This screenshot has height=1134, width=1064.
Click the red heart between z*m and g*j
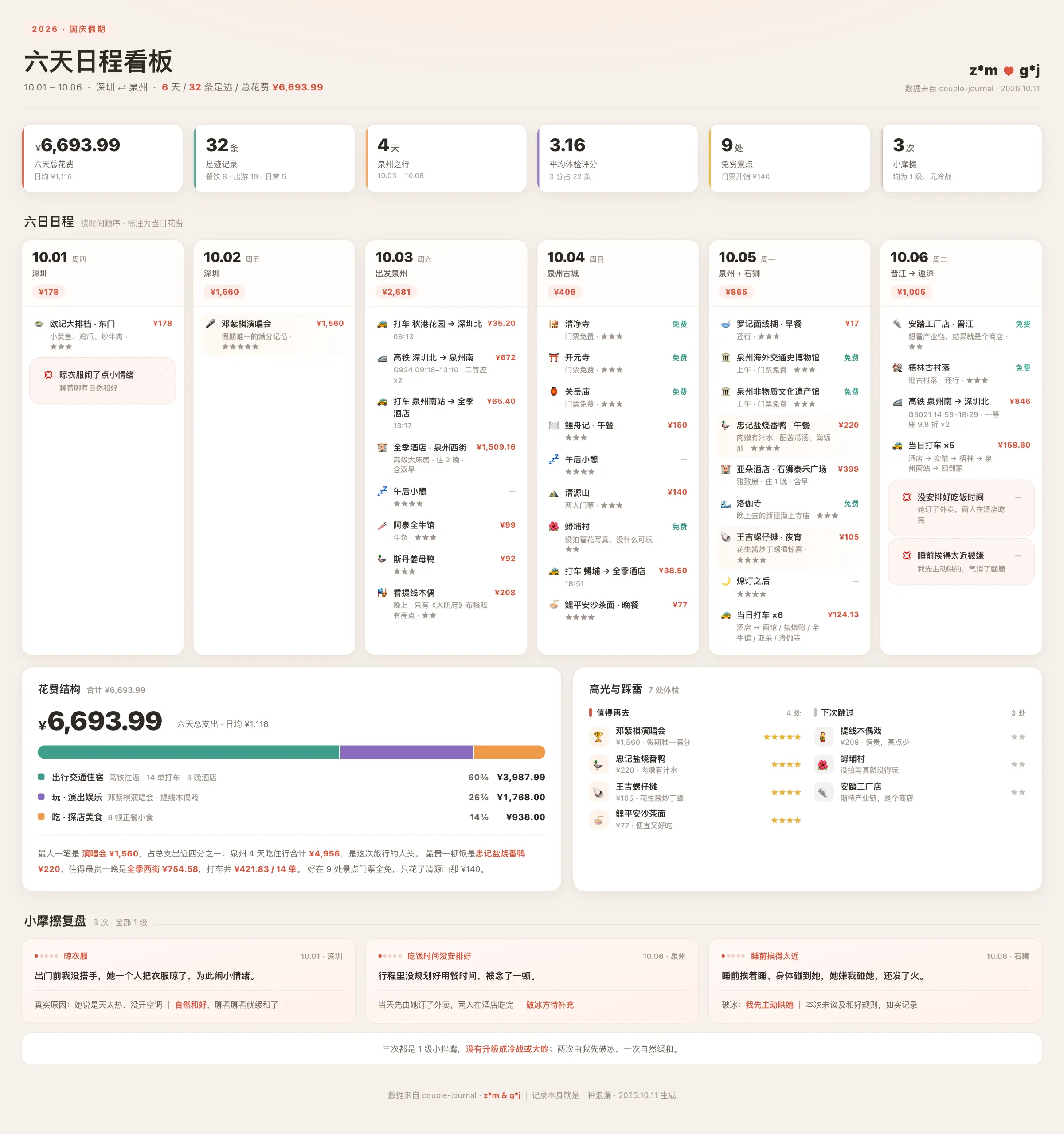pos(1009,71)
